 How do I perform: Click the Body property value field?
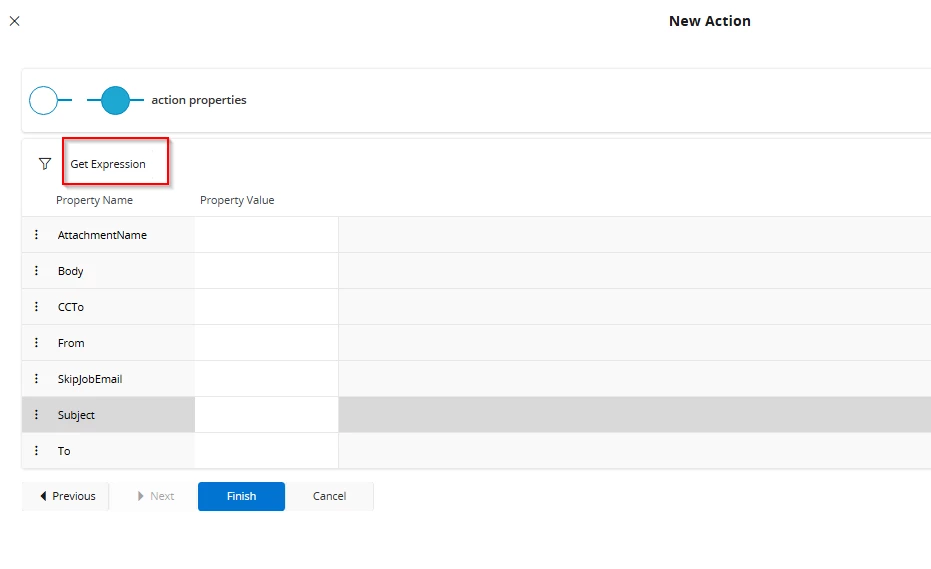266,271
